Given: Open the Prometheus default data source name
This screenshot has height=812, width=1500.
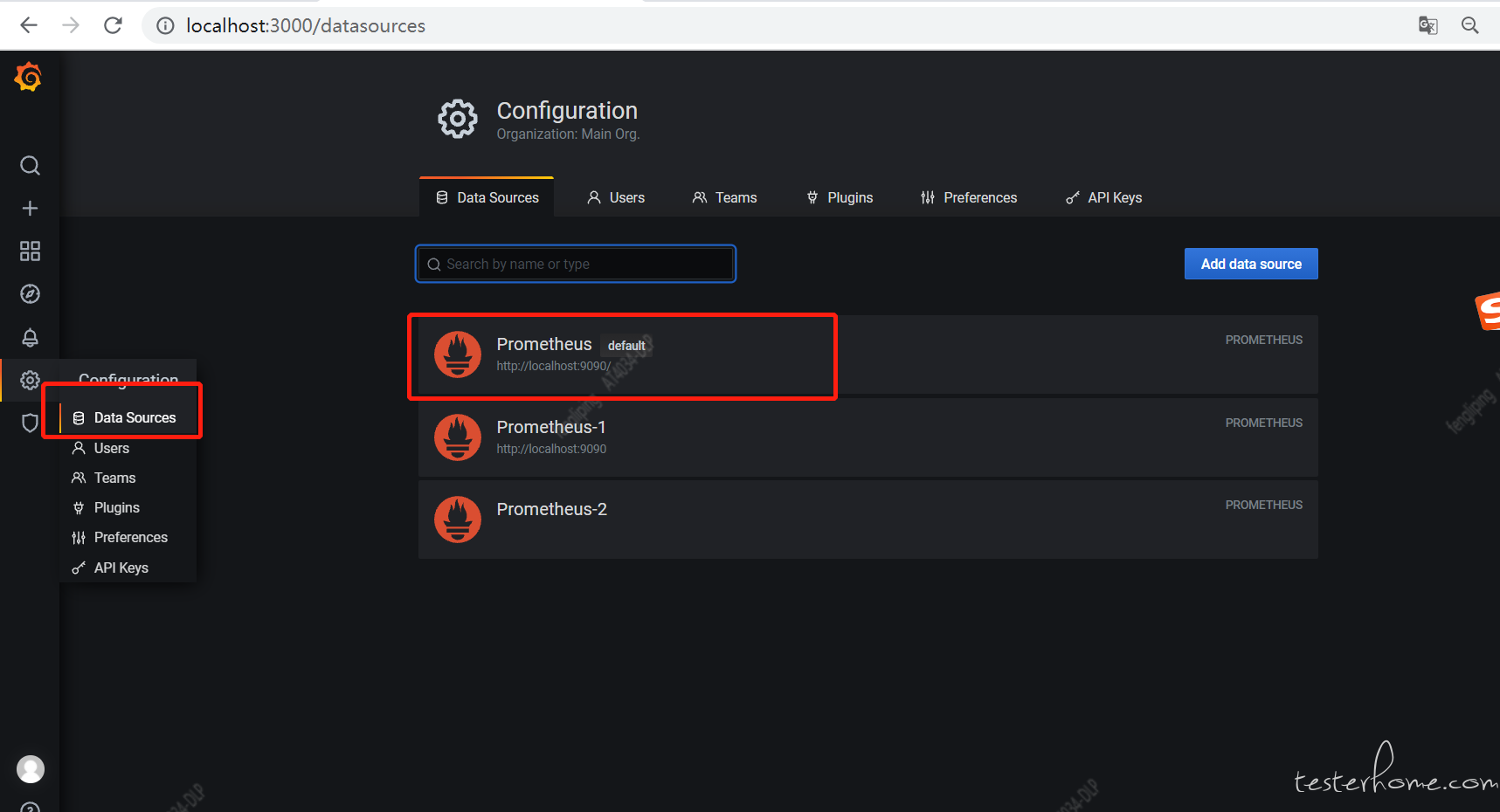Looking at the screenshot, I should (544, 344).
